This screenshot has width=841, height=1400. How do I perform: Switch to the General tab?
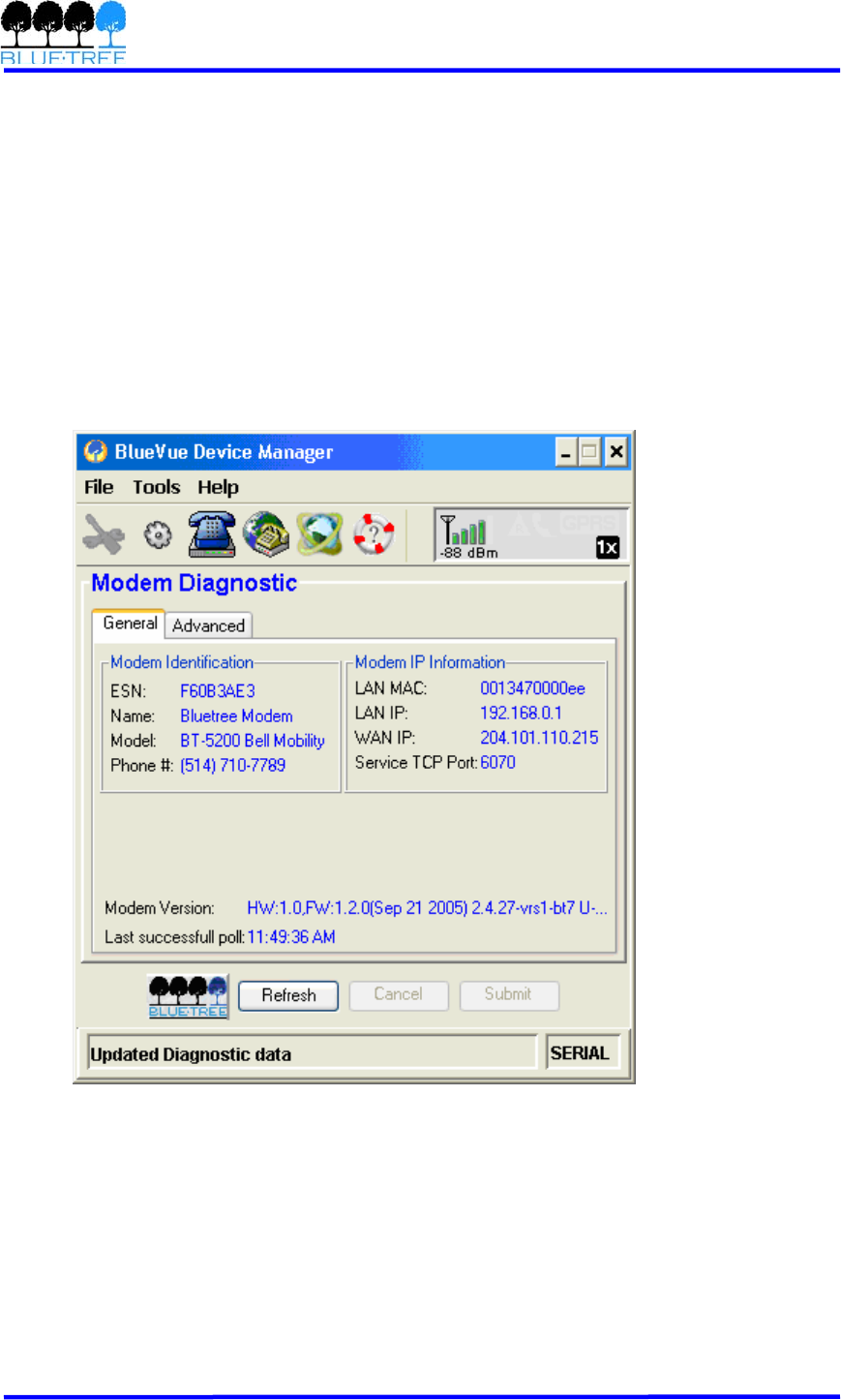click(130, 624)
